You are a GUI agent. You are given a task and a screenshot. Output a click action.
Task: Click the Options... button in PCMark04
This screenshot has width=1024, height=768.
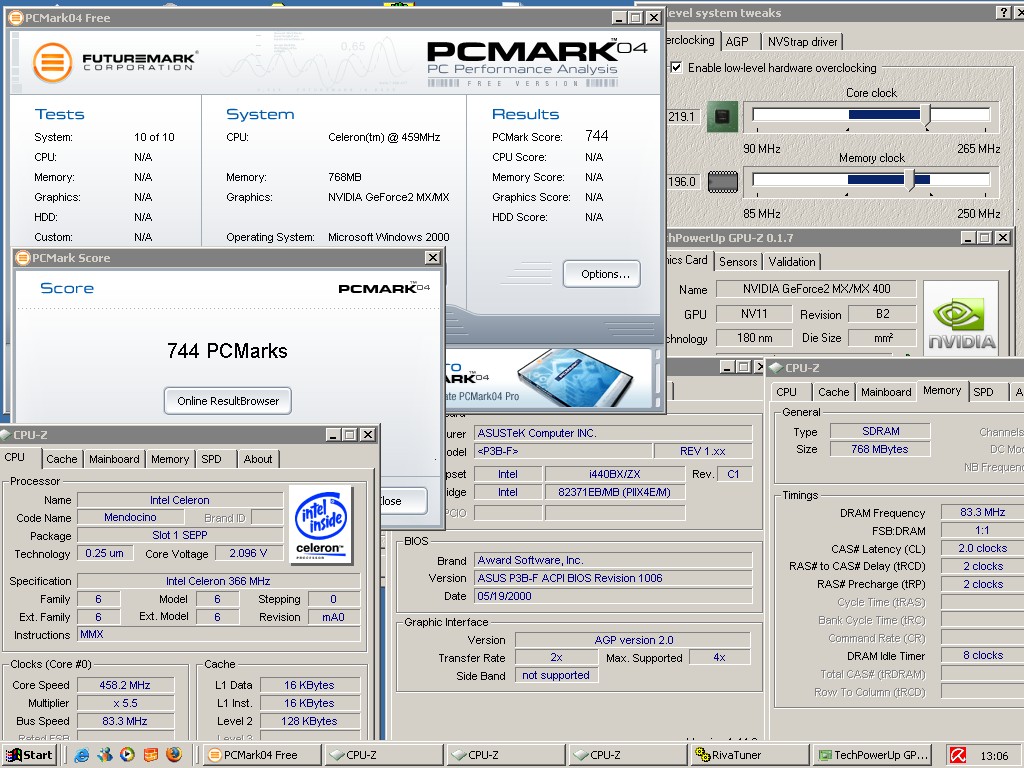(x=602, y=274)
